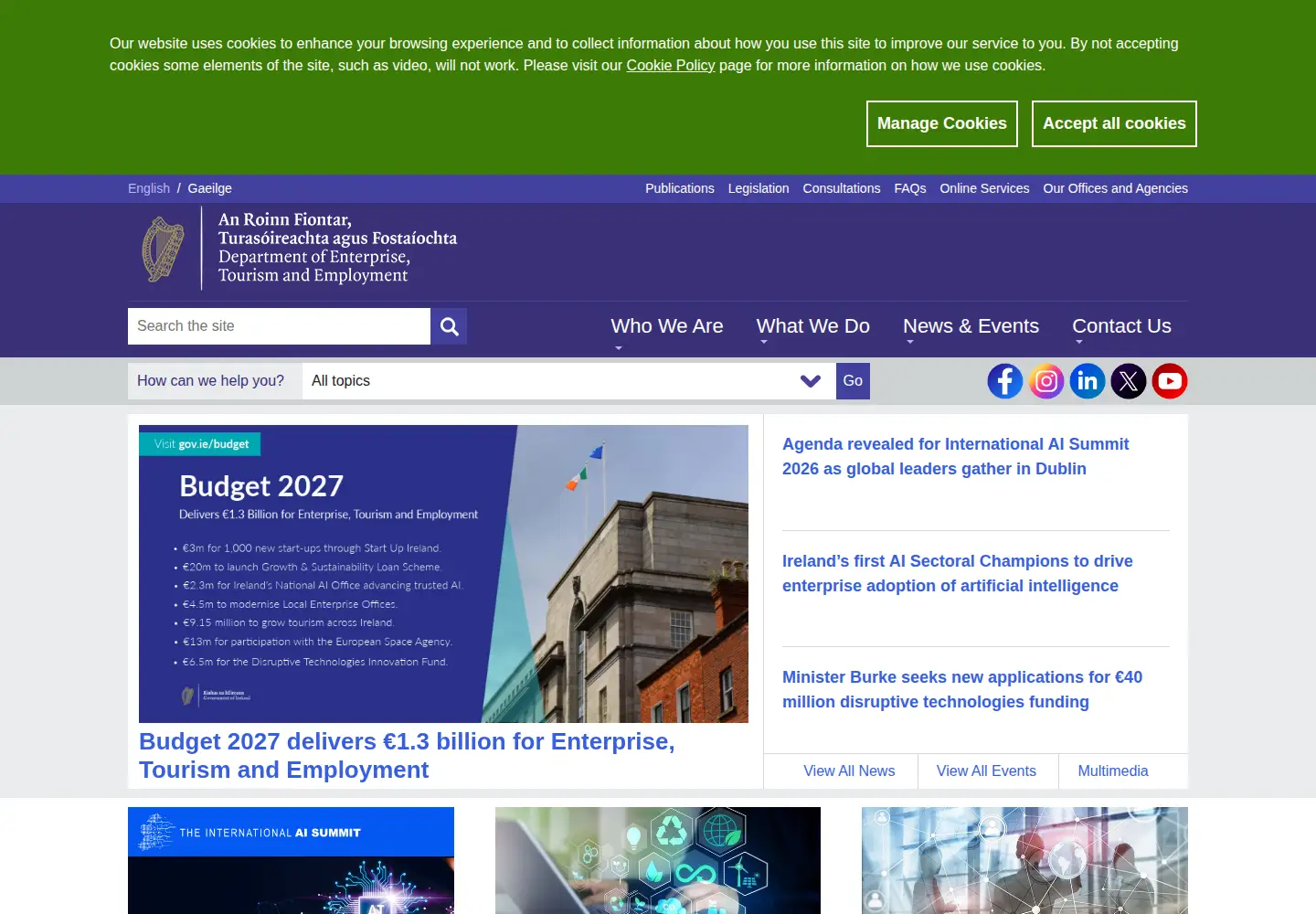The height and width of the screenshot is (914, 1316).
Task: Open the Publications link
Action: click(680, 188)
